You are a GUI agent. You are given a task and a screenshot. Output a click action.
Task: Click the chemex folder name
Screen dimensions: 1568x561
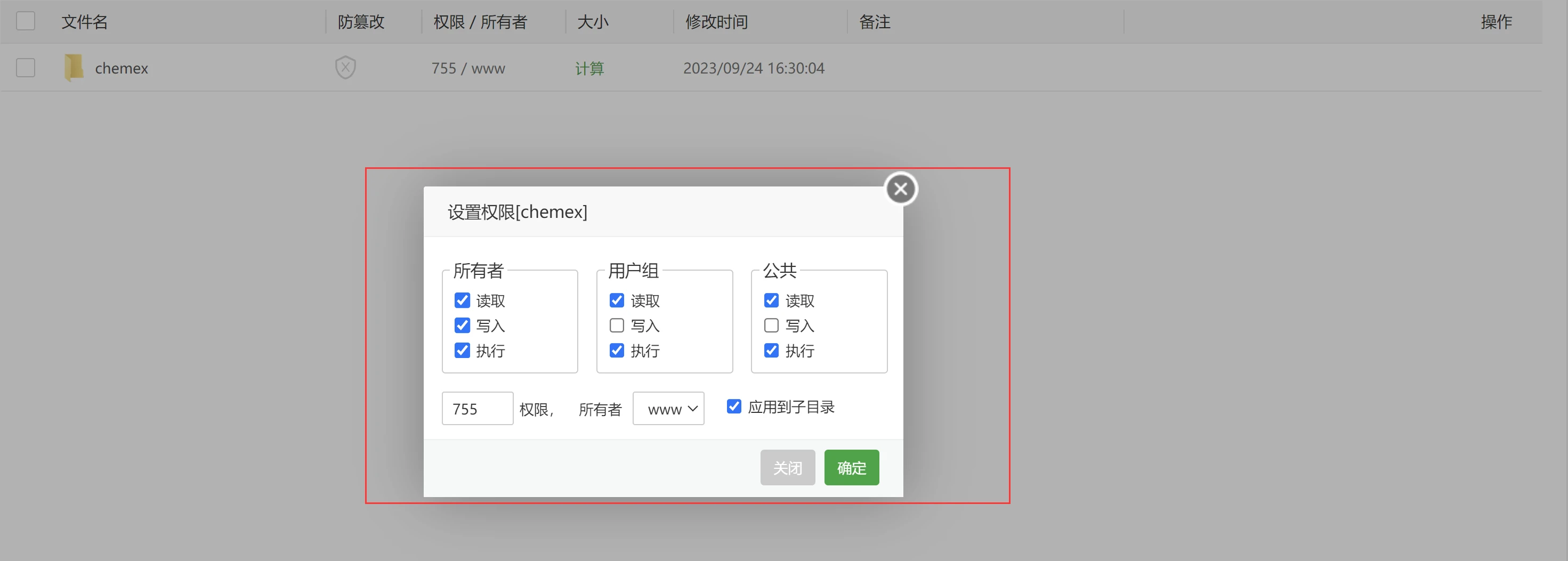click(x=121, y=68)
